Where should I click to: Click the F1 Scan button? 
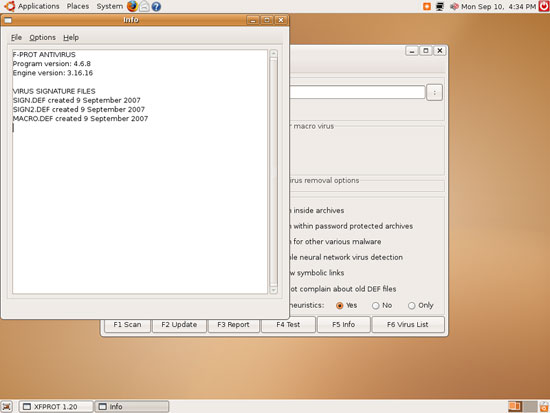tap(127, 325)
